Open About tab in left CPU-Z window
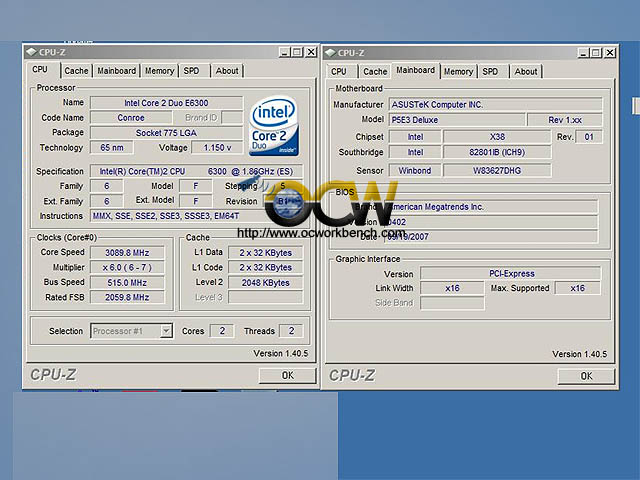 (x=227, y=71)
